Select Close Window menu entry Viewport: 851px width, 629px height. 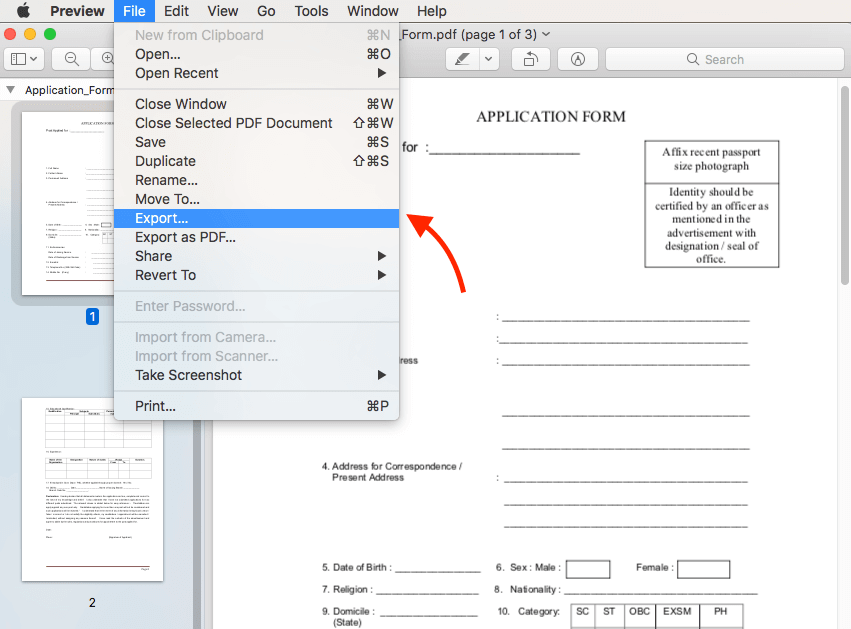[256, 104]
